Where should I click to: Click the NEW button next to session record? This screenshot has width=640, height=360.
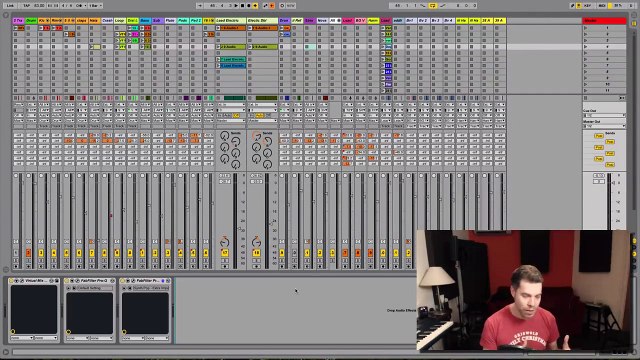[291, 6]
